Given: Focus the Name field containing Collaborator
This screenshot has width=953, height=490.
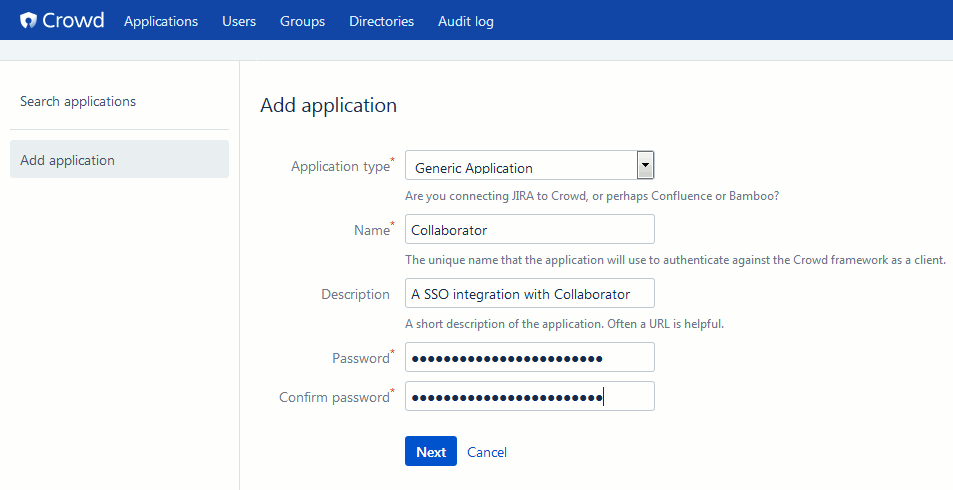Looking at the screenshot, I should pyautogui.click(x=529, y=230).
